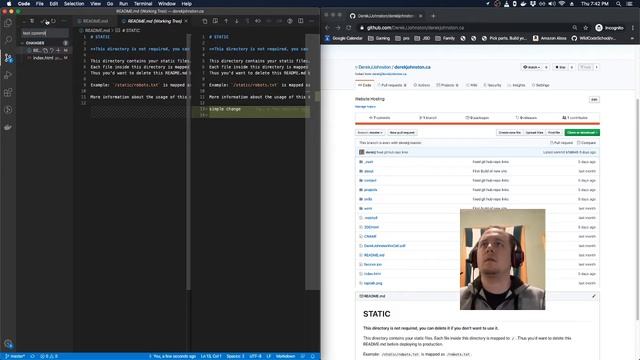Go to next change arrow in diff editor
This screenshot has width=640, height=360.
236,21
